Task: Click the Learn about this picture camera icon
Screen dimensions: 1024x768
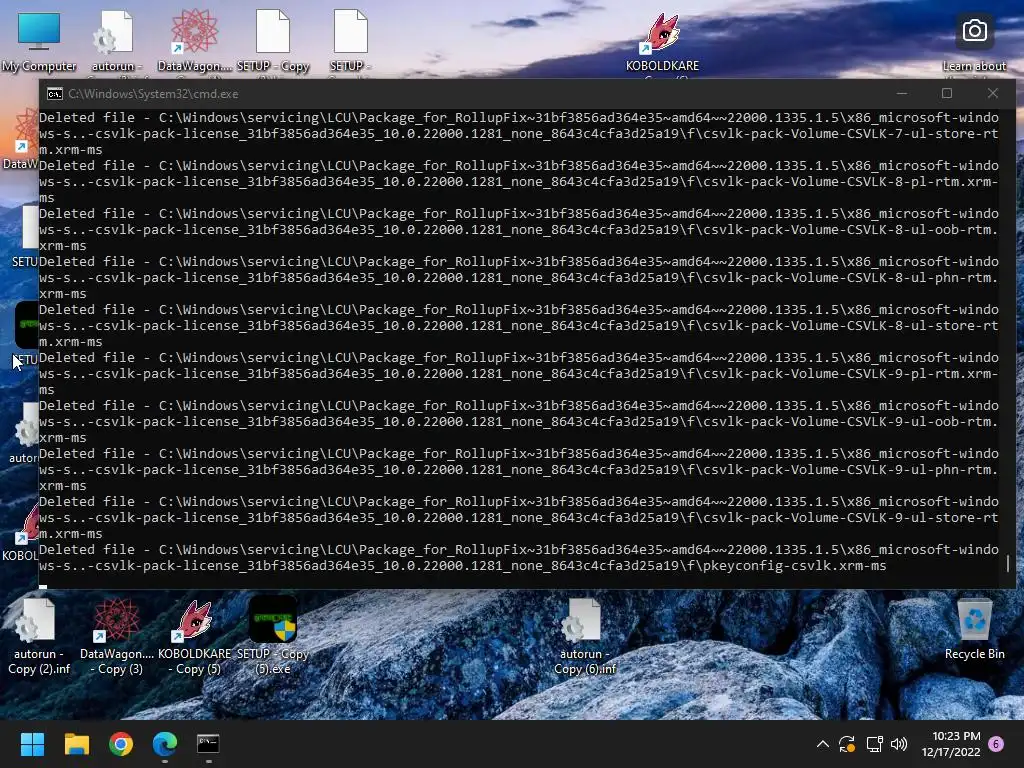Action: 974,31
